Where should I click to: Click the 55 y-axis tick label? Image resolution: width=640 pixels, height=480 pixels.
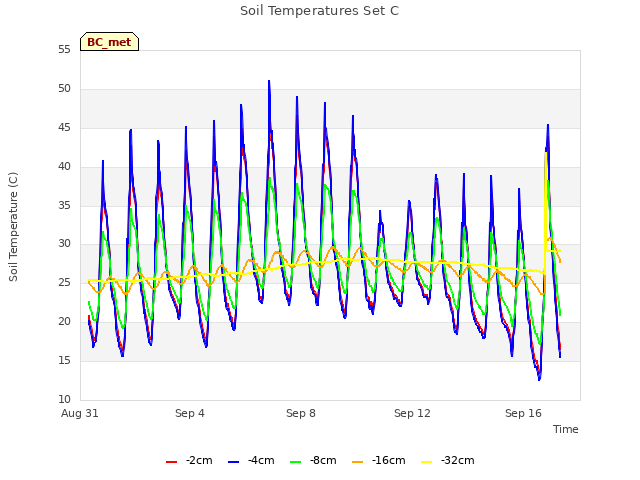tap(64, 50)
